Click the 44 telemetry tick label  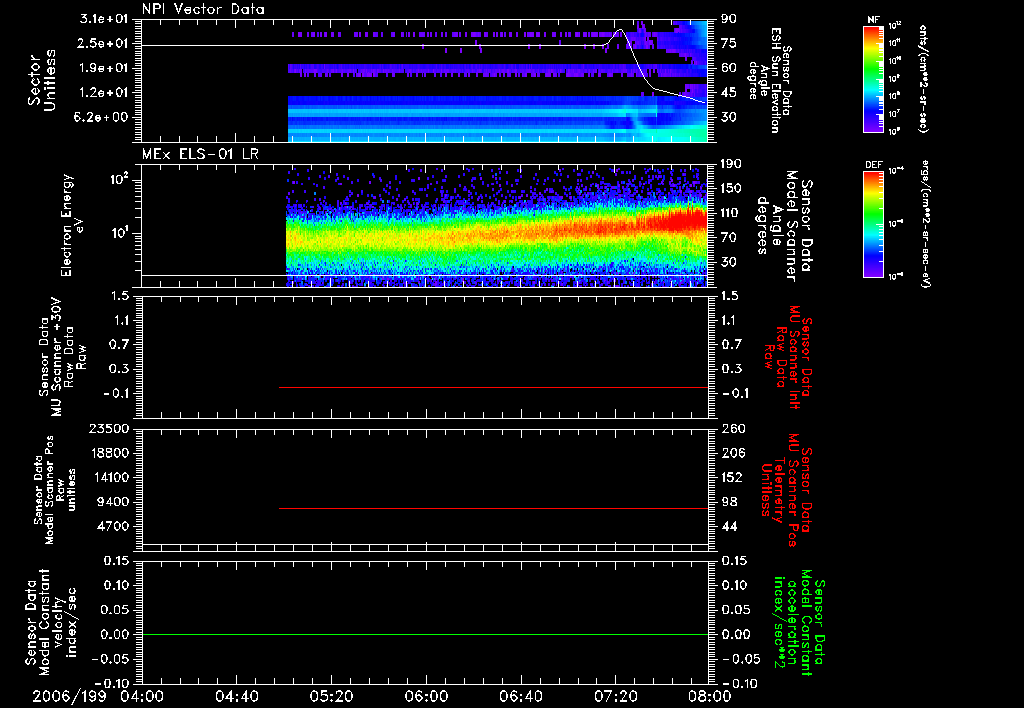pos(729,526)
